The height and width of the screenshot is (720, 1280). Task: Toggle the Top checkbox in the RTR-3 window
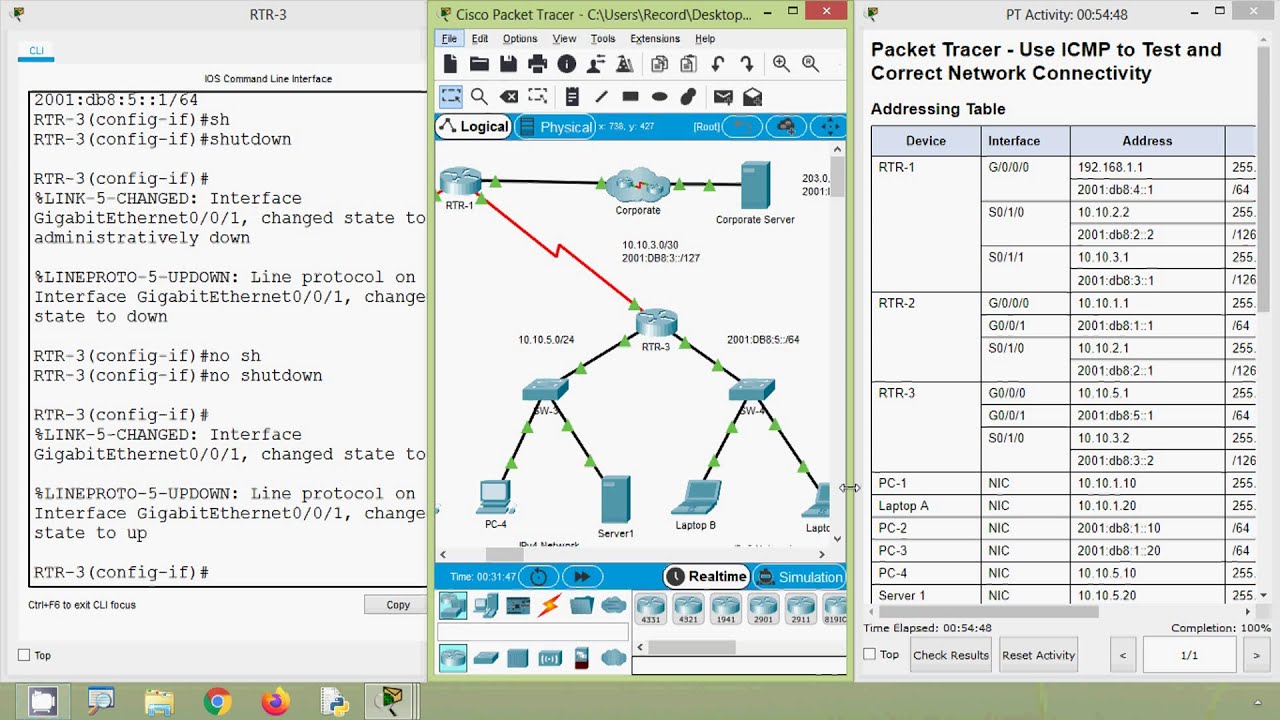pyautogui.click(x=24, y=655)
